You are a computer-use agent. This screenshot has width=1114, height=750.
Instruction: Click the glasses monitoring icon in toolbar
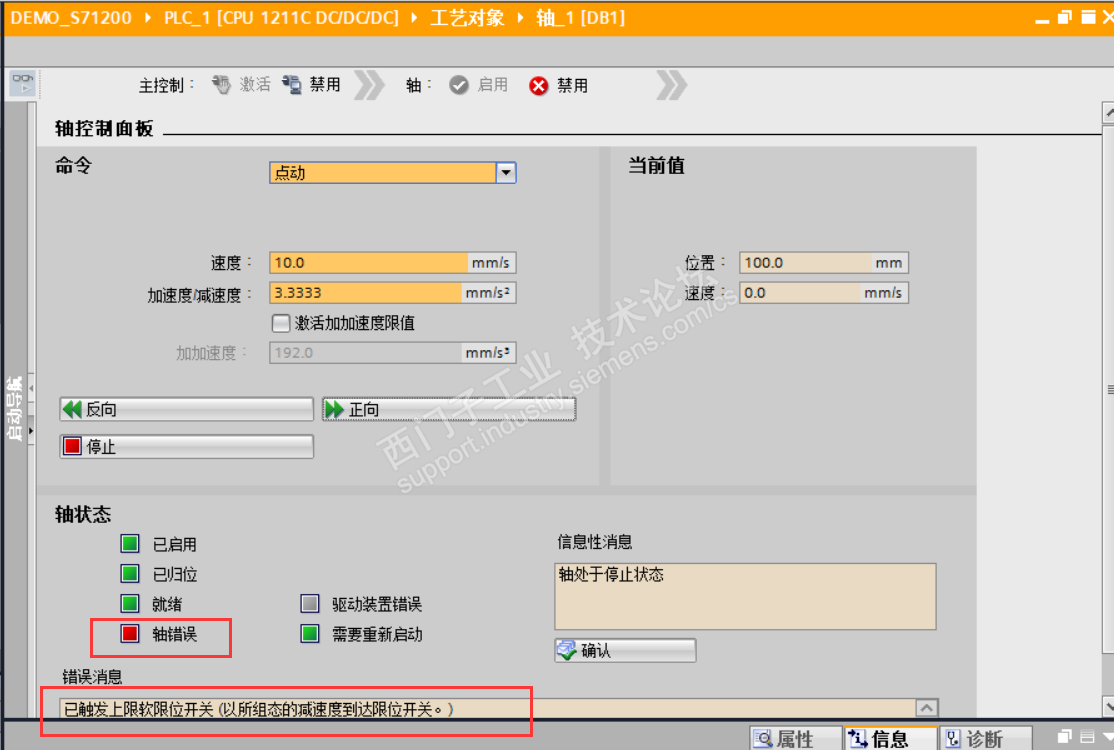tap(23, 83)
